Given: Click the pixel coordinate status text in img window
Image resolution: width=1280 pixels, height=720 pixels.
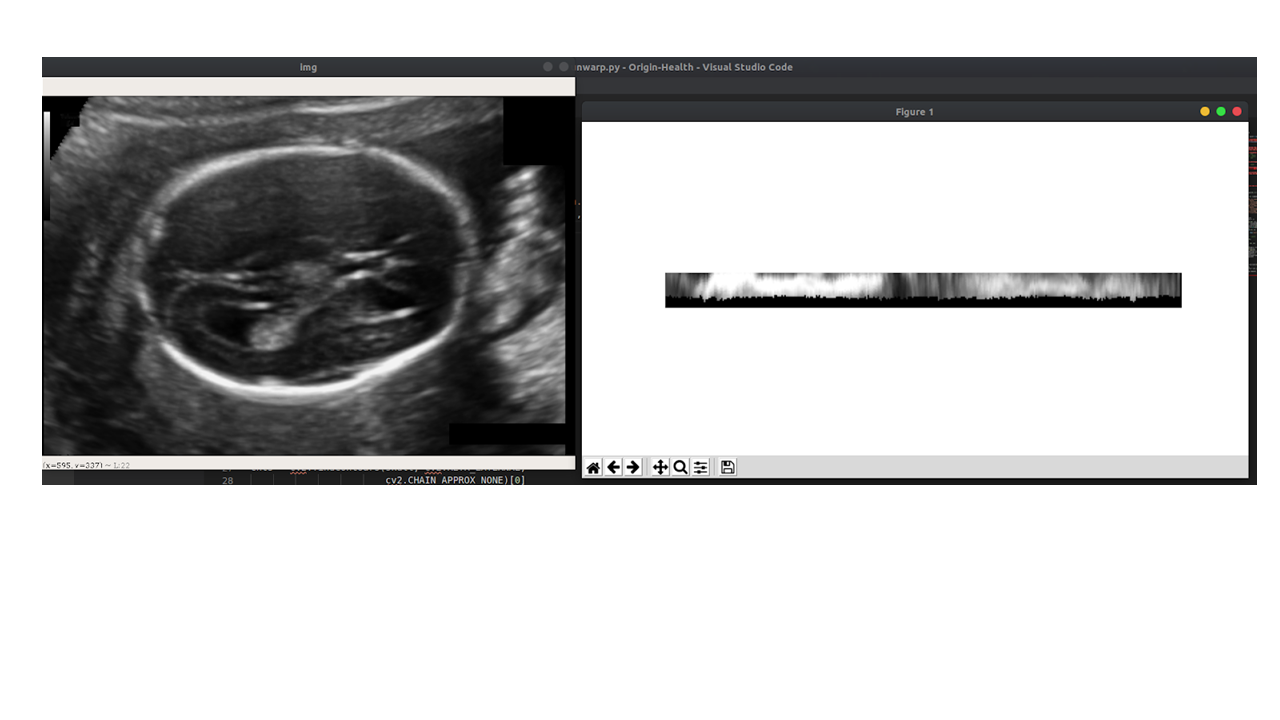Looking at the screenshot, I should [86, 465].
